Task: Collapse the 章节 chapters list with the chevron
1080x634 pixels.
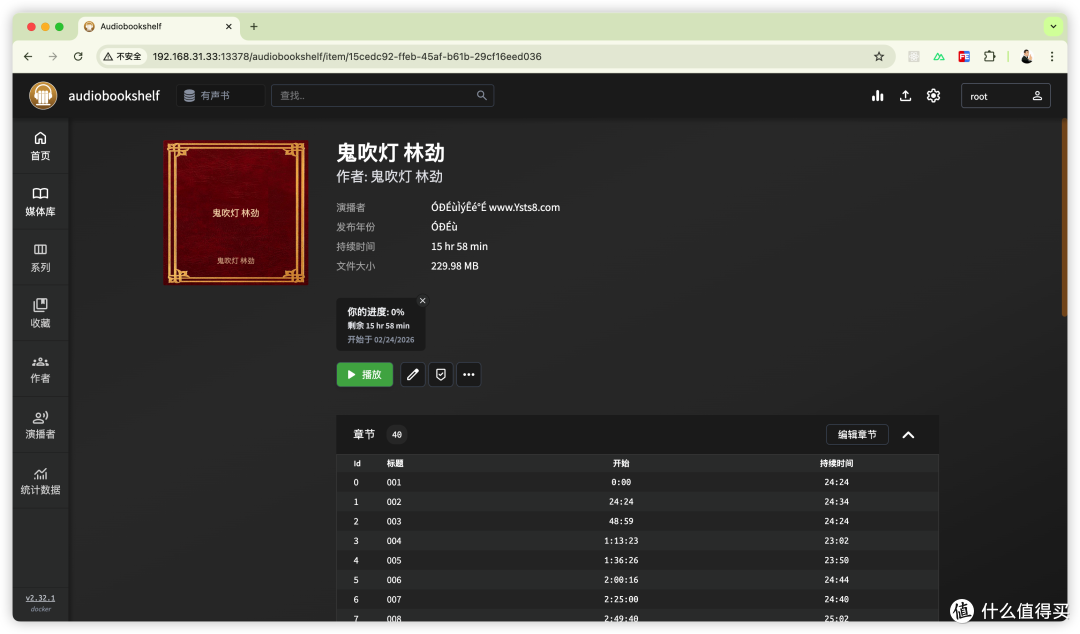Action: (x=908, y=434)
